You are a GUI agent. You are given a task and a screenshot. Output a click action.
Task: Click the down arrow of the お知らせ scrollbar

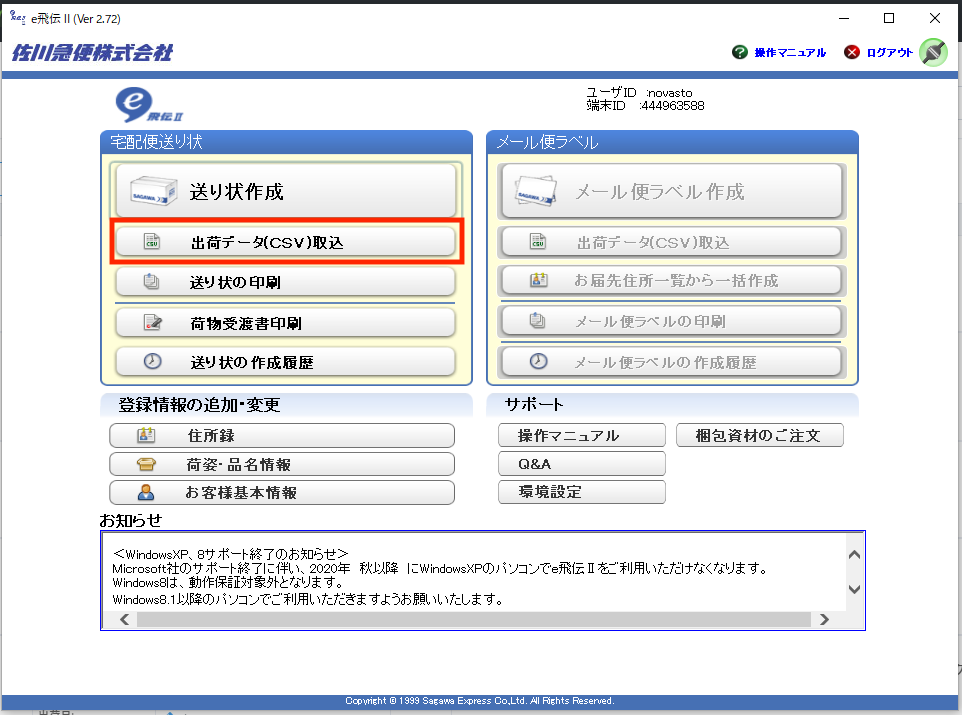(x=854, y=589)
